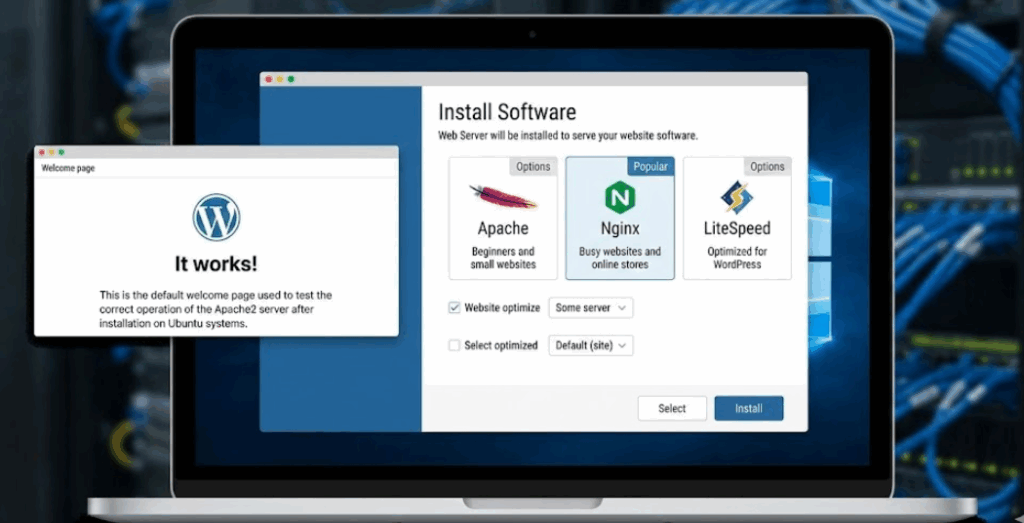Click the Options tag on LiteSpeed card

pos(767,166)
